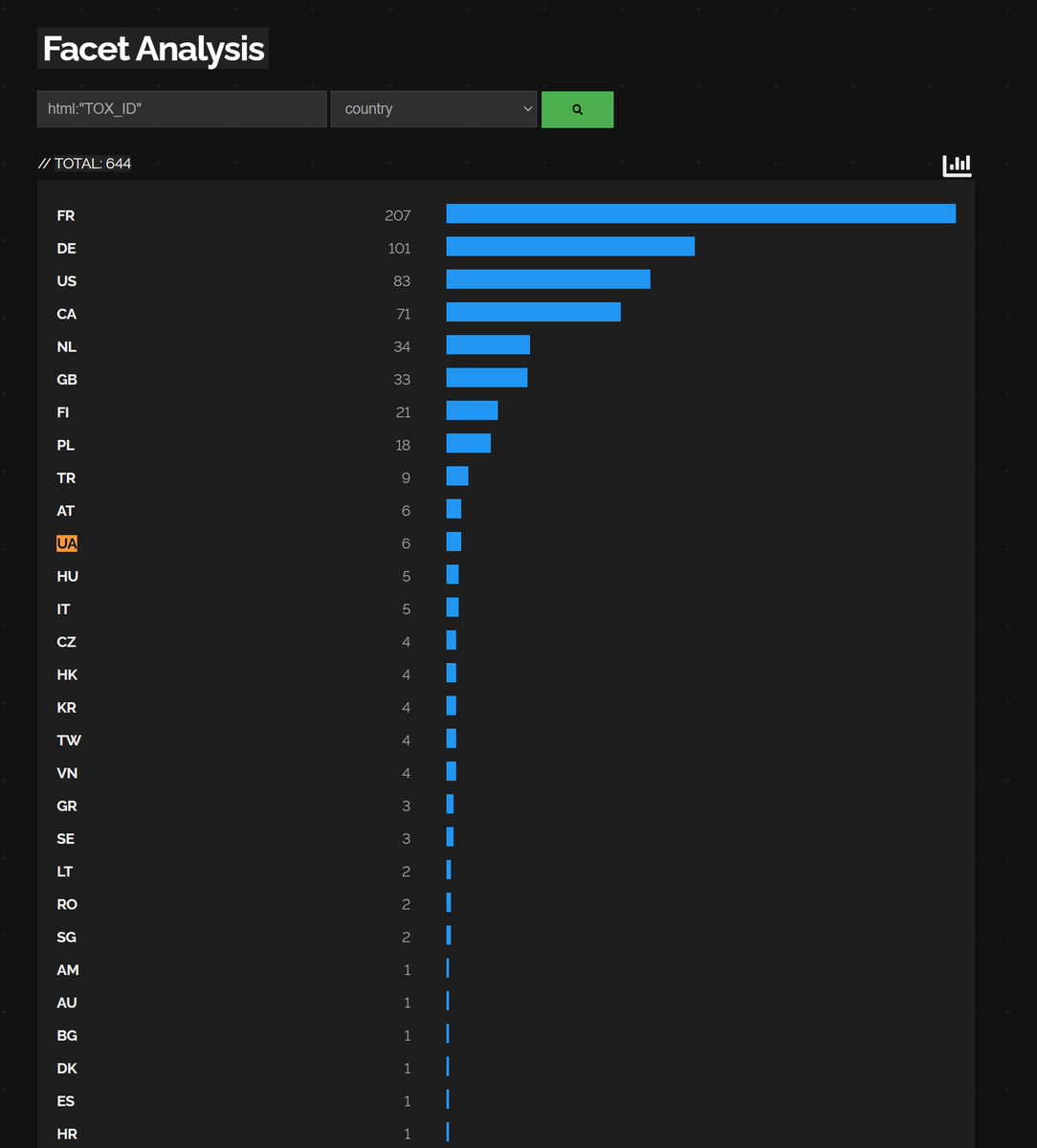Select the GR country label
This screenshot has width=1037, height=1148.
(x=67, y=806)
